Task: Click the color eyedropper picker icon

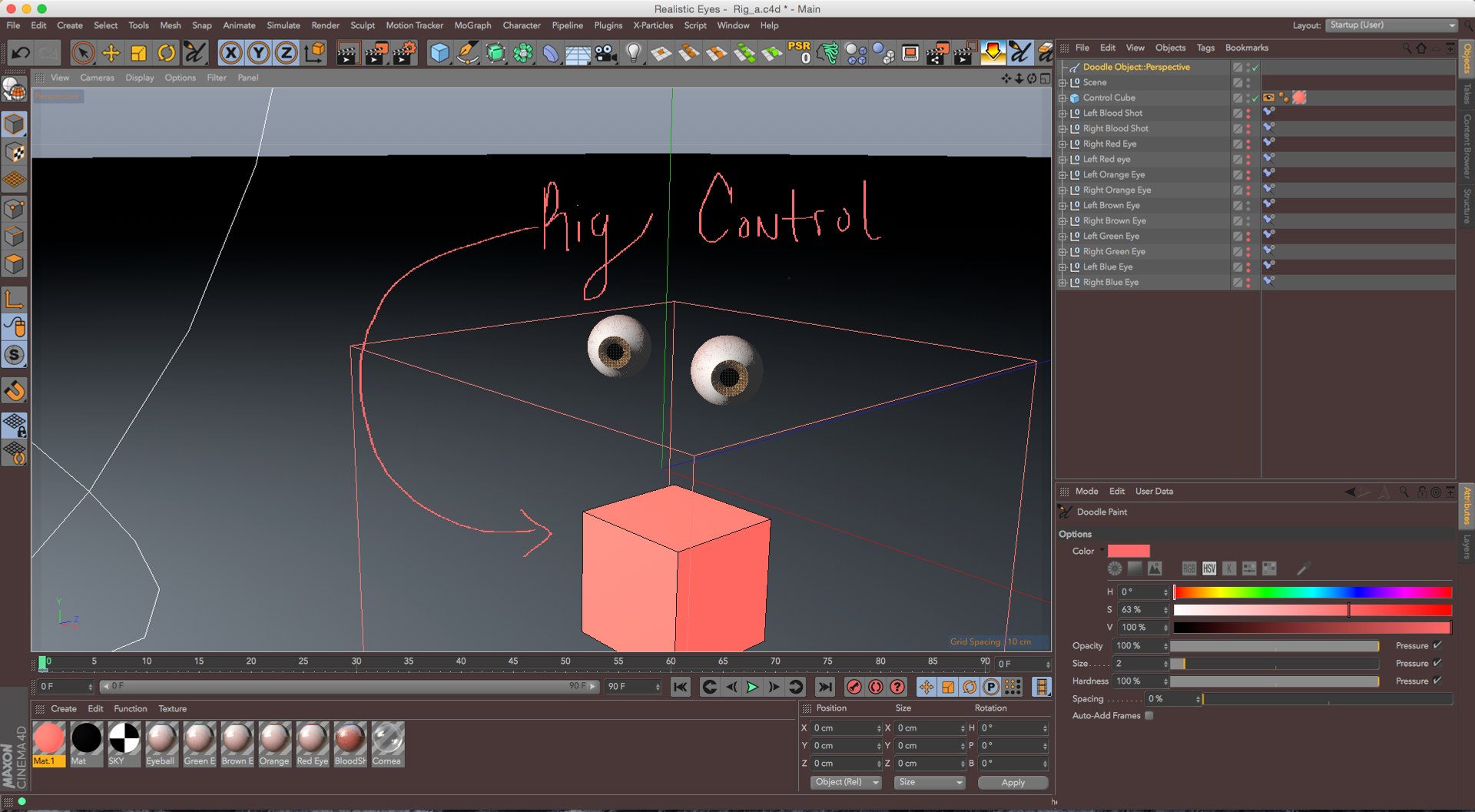Action: (x=1303, y=568)
